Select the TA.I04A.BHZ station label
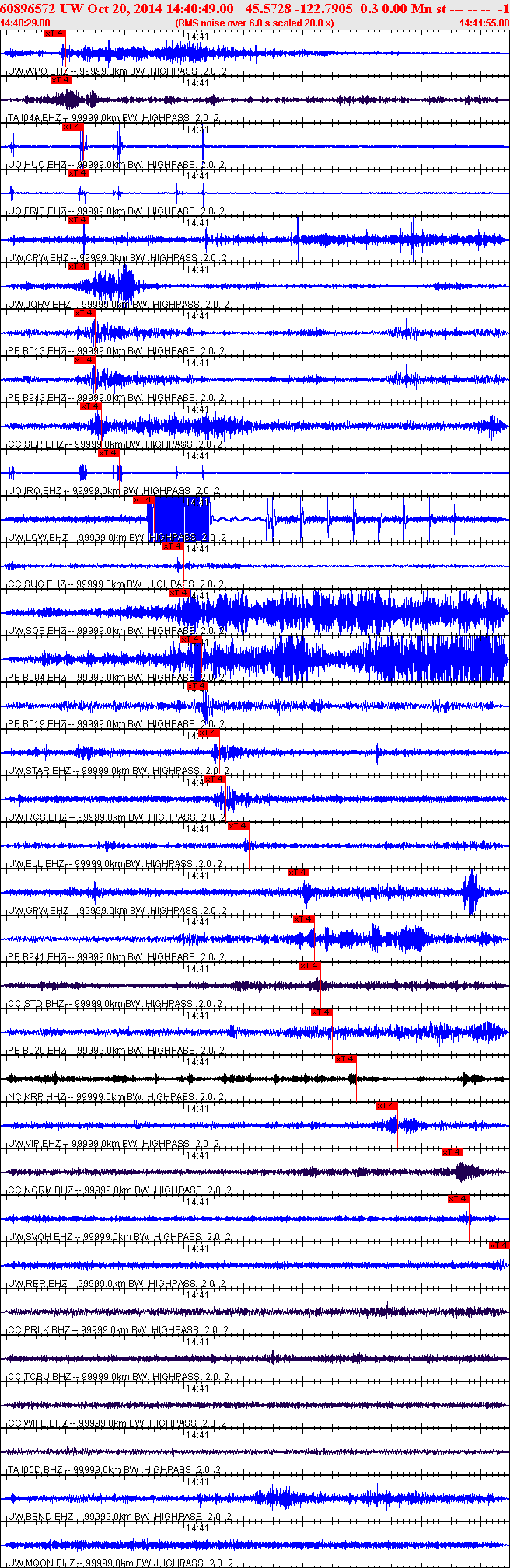This screenshot has width=510, height=1568. 34,118
